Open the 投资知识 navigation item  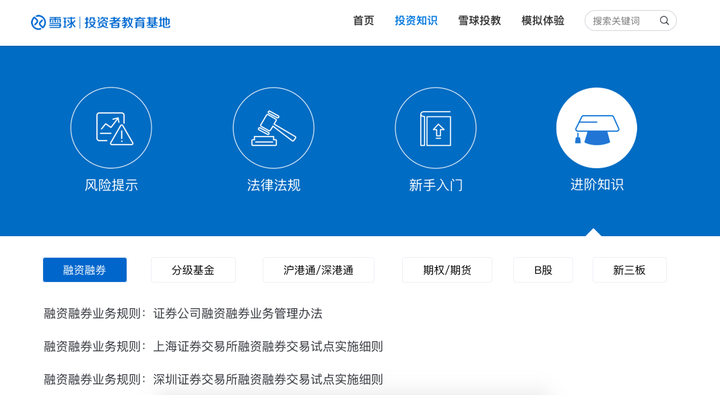click(416, 21)
